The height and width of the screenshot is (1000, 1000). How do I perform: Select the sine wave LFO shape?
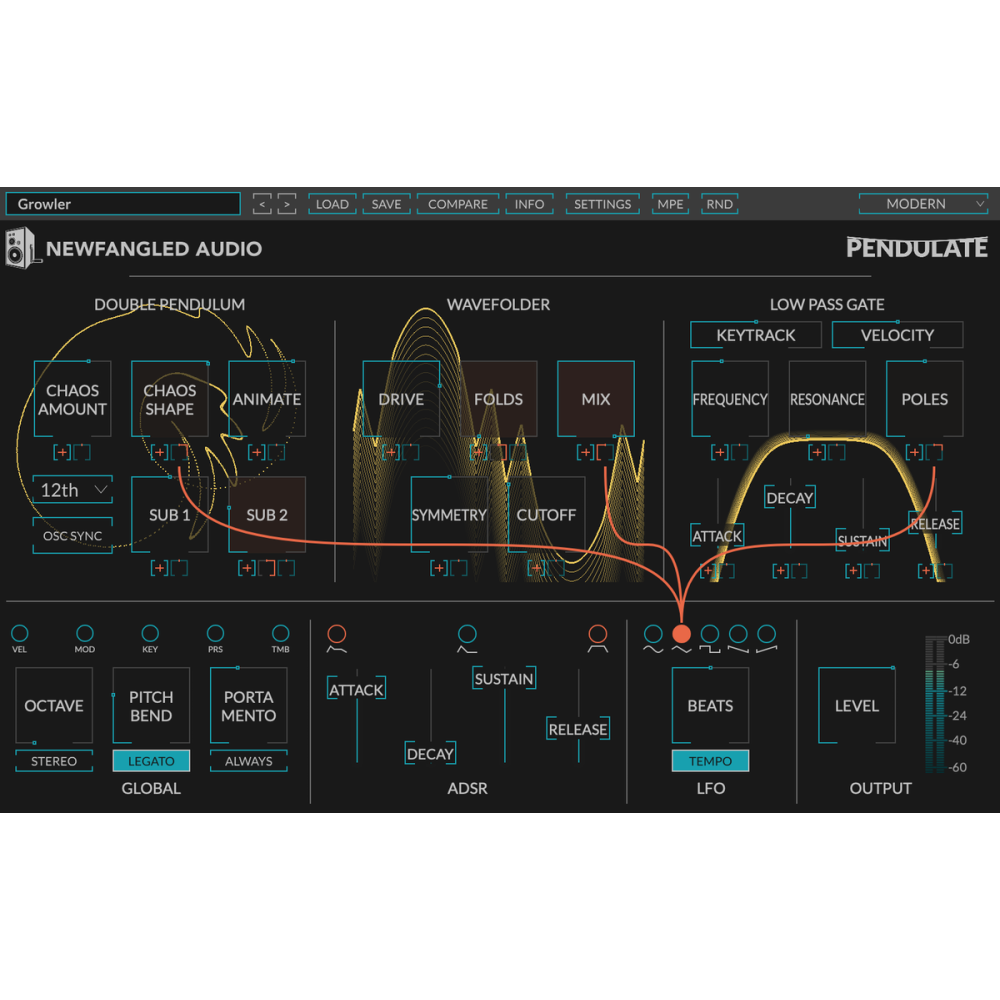[652, 634]
